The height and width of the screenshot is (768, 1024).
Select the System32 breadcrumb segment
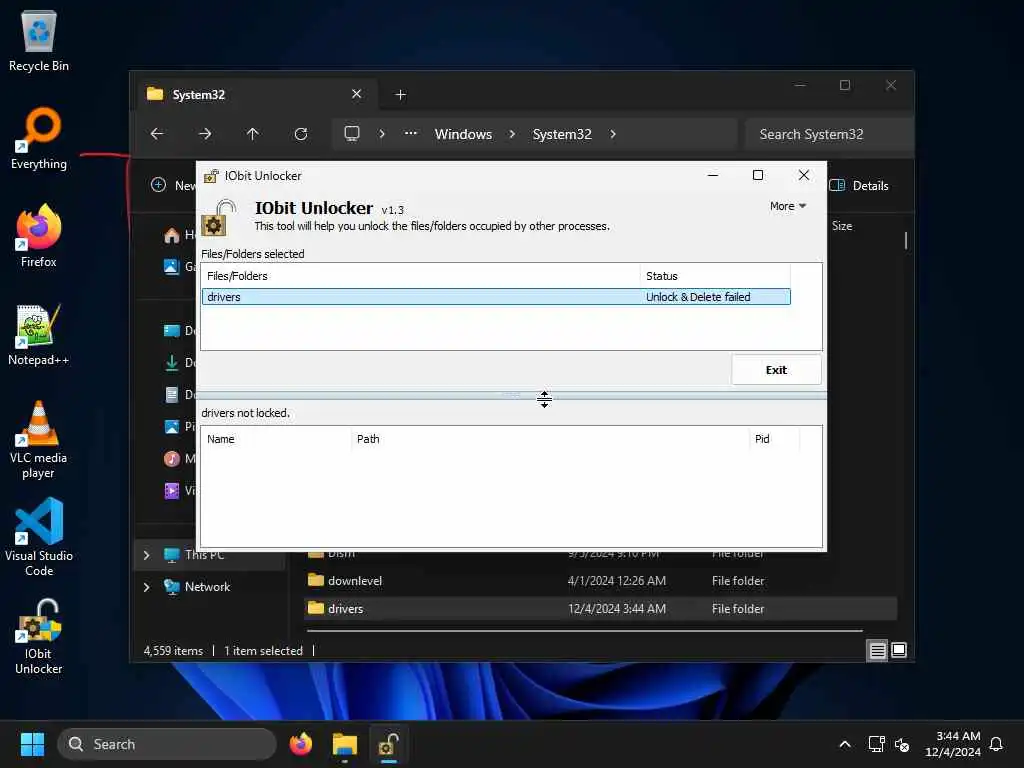pyautogui.click(x=562, y=134)
